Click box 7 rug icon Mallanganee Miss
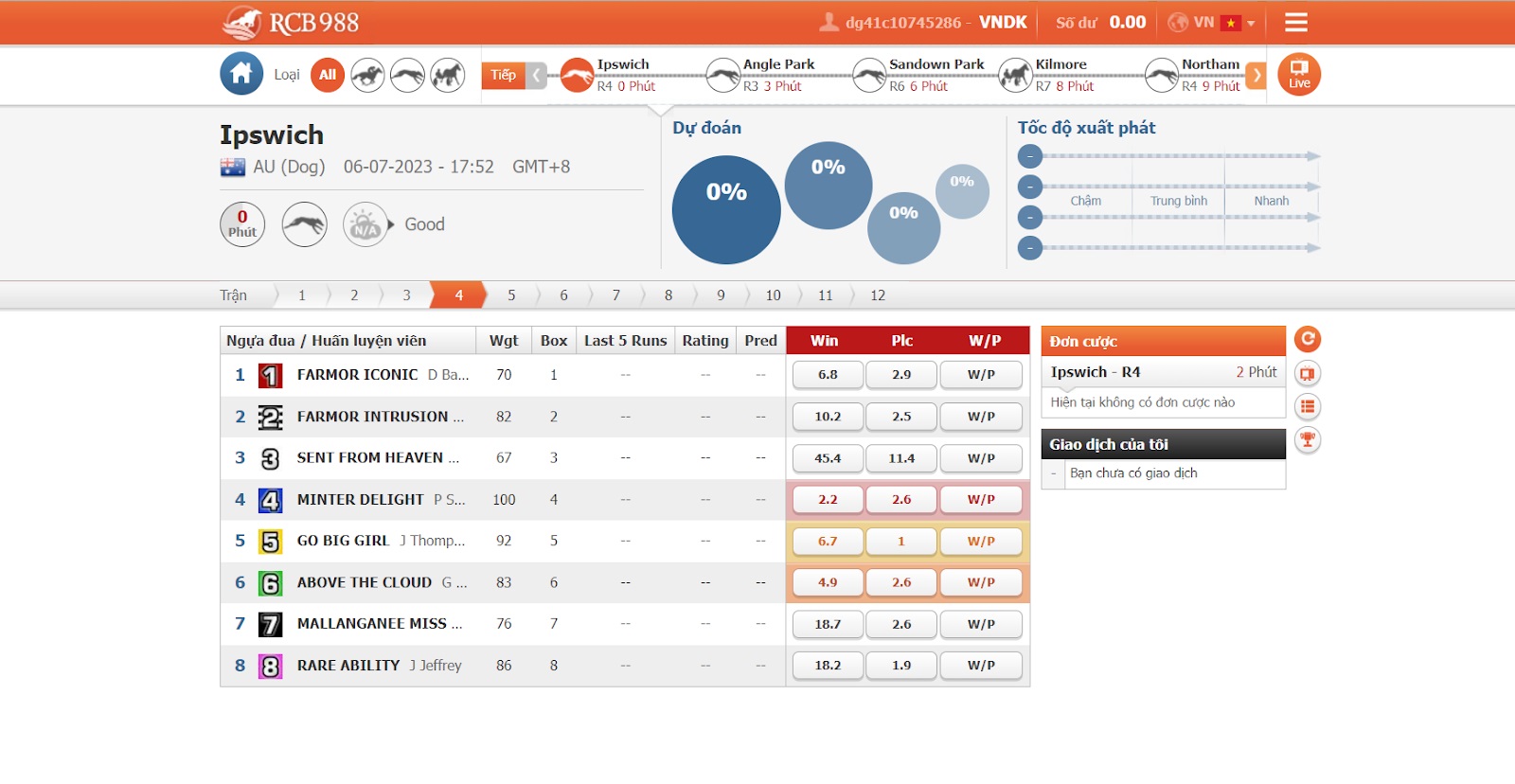The image size is (1515, 784). [x=271, y=625]
